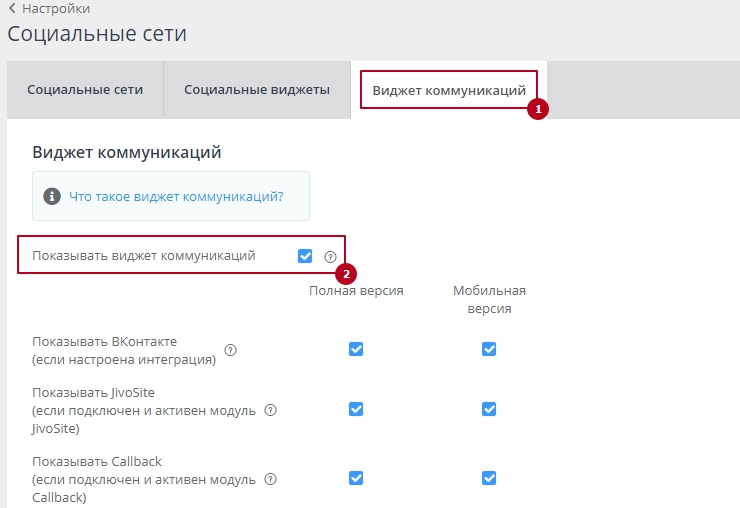Disable Callback for the full version
Viewport: 740px width, 508px height.
click(355, 478)
